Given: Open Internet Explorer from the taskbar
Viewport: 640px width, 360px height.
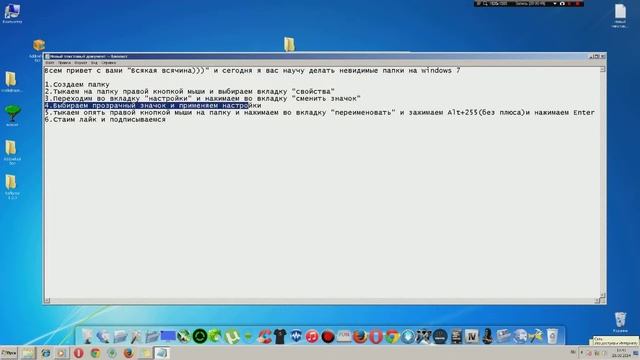Looking at the screenshot, I should pyautogui.click(x=45, y=353).
